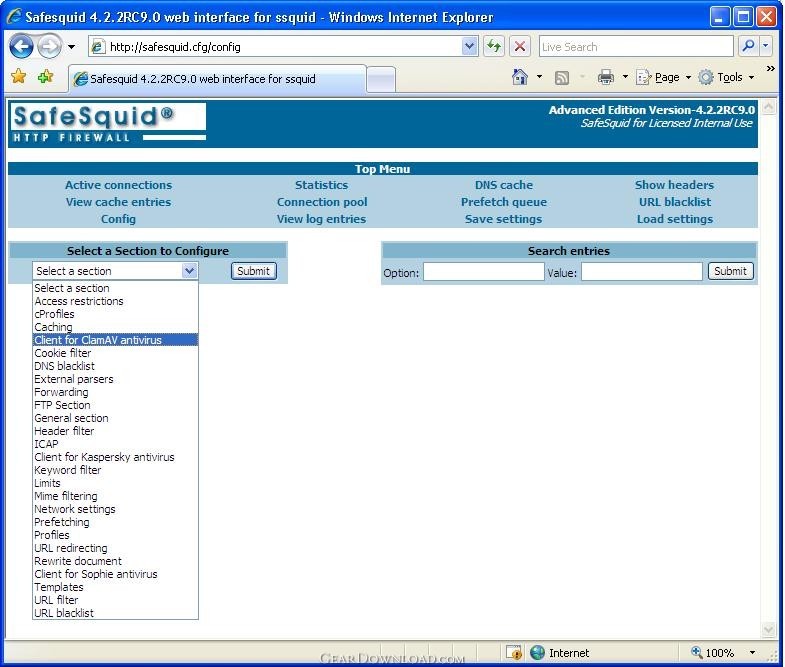Go to the Home page icon
The image size is (785, 667).
tap(520, 77)
